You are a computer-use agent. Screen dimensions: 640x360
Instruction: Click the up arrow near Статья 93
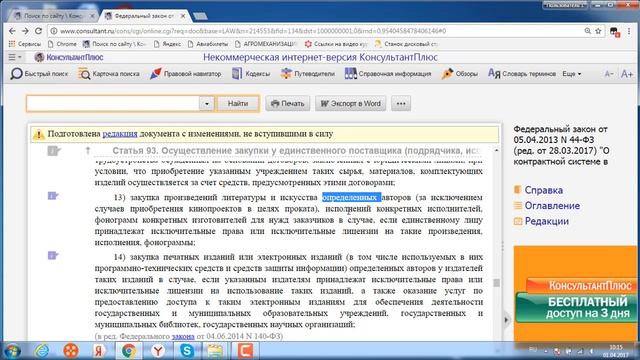point(87,151)
